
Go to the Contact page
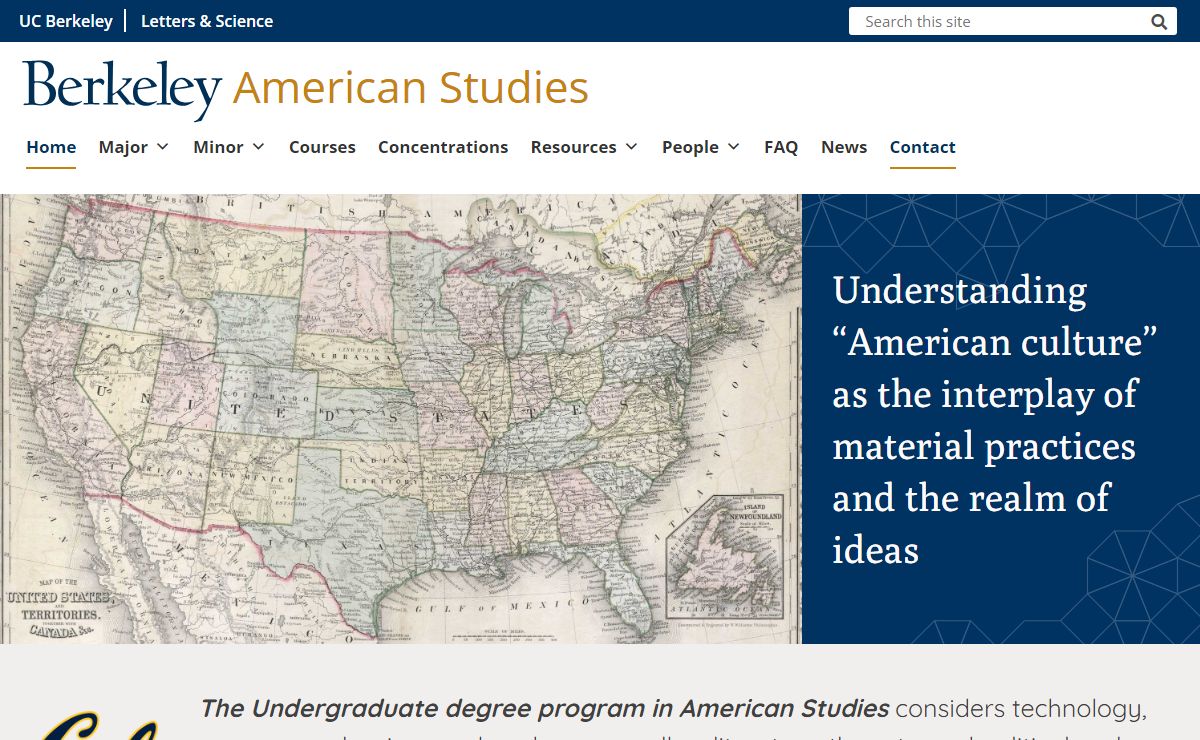(x=922, y=147)
